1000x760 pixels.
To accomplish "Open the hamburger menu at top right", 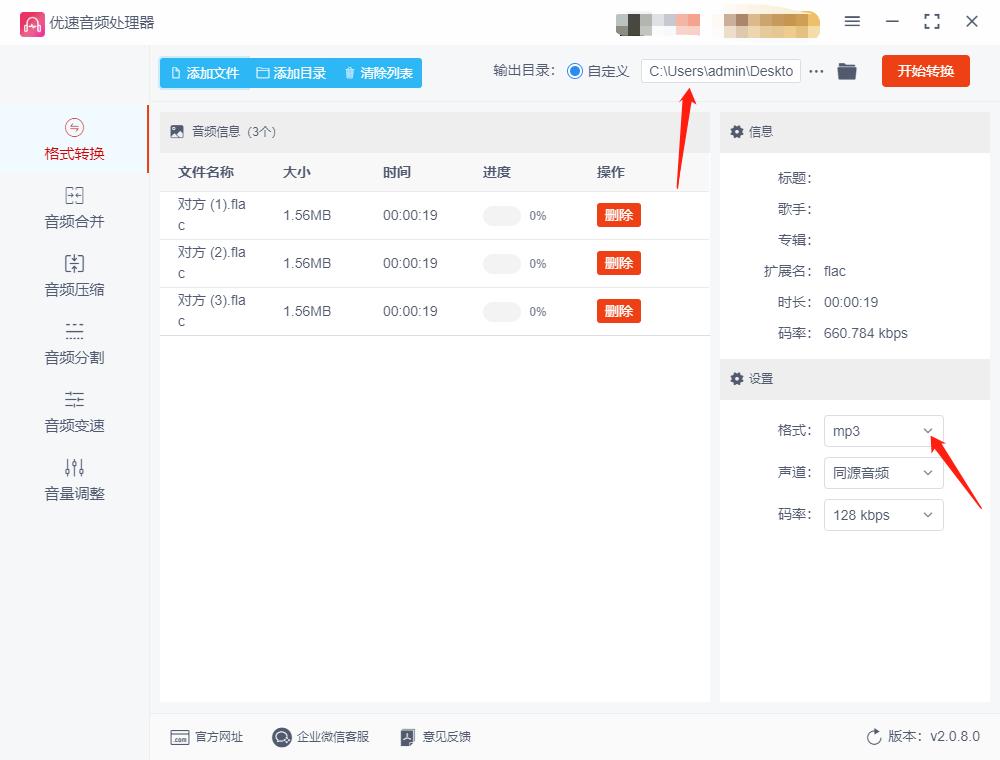I will click(852, 21).
